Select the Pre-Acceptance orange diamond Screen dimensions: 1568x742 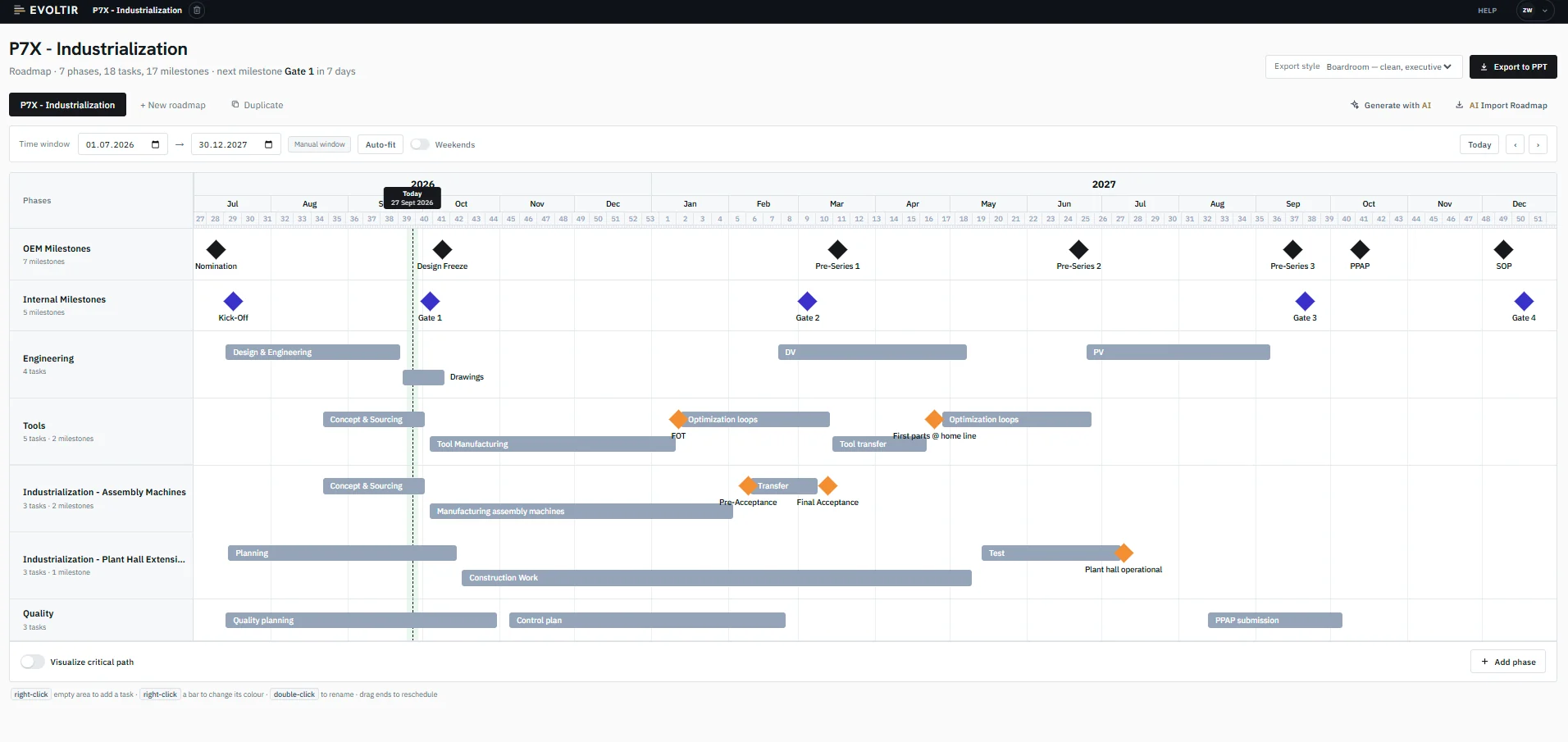pos(748,485)
